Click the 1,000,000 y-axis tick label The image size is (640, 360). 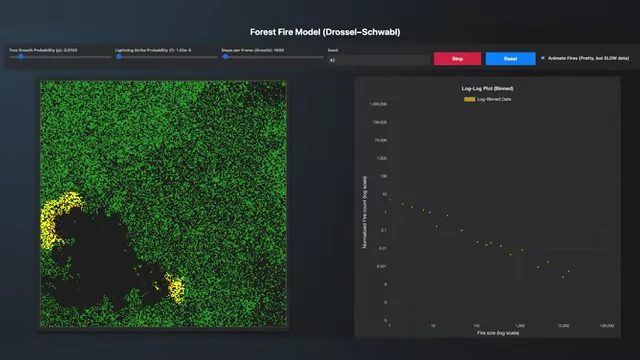pyautogui.click(x=378, y=104)
